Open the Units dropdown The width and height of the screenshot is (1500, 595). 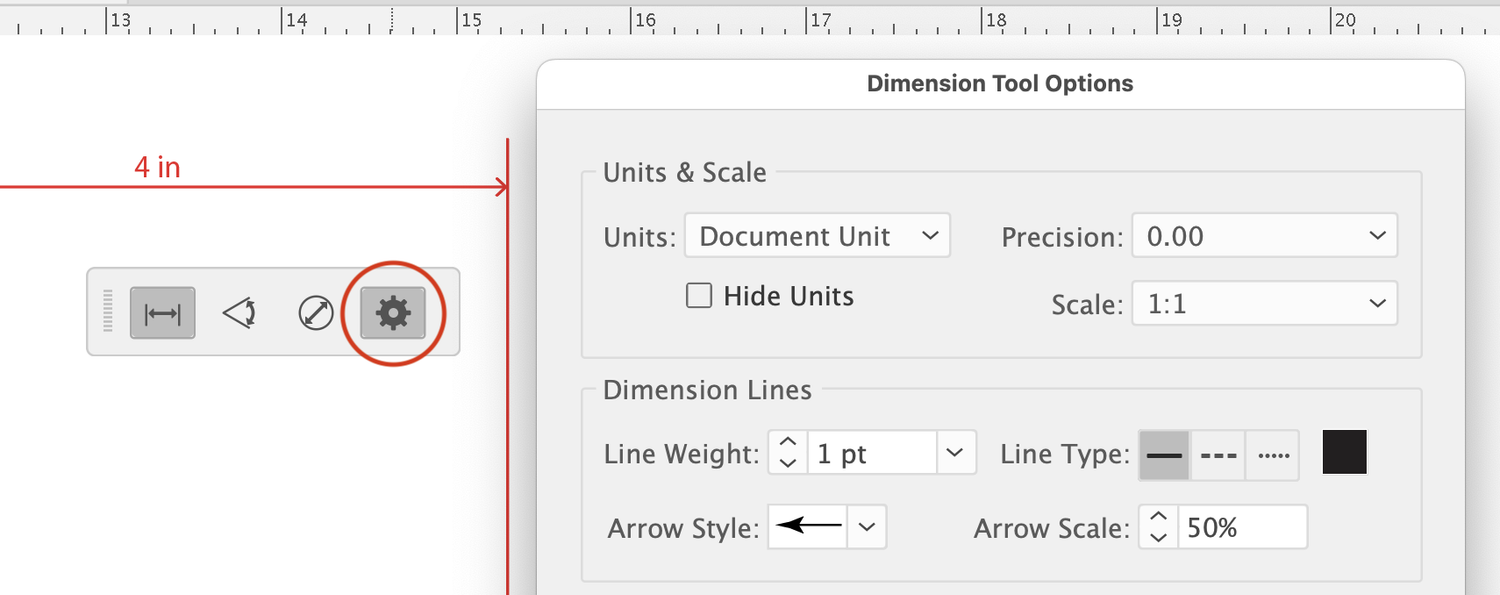click(x=816, y=236)
